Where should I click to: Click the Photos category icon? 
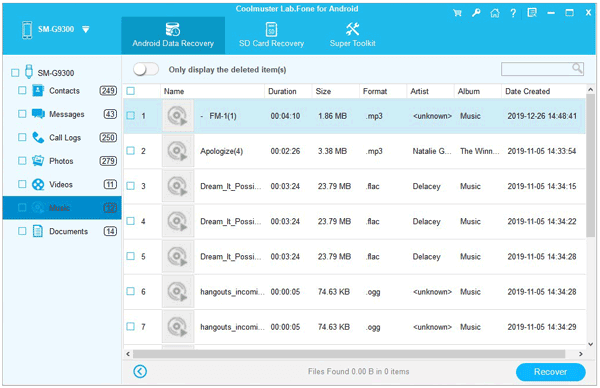pos(38,161)
